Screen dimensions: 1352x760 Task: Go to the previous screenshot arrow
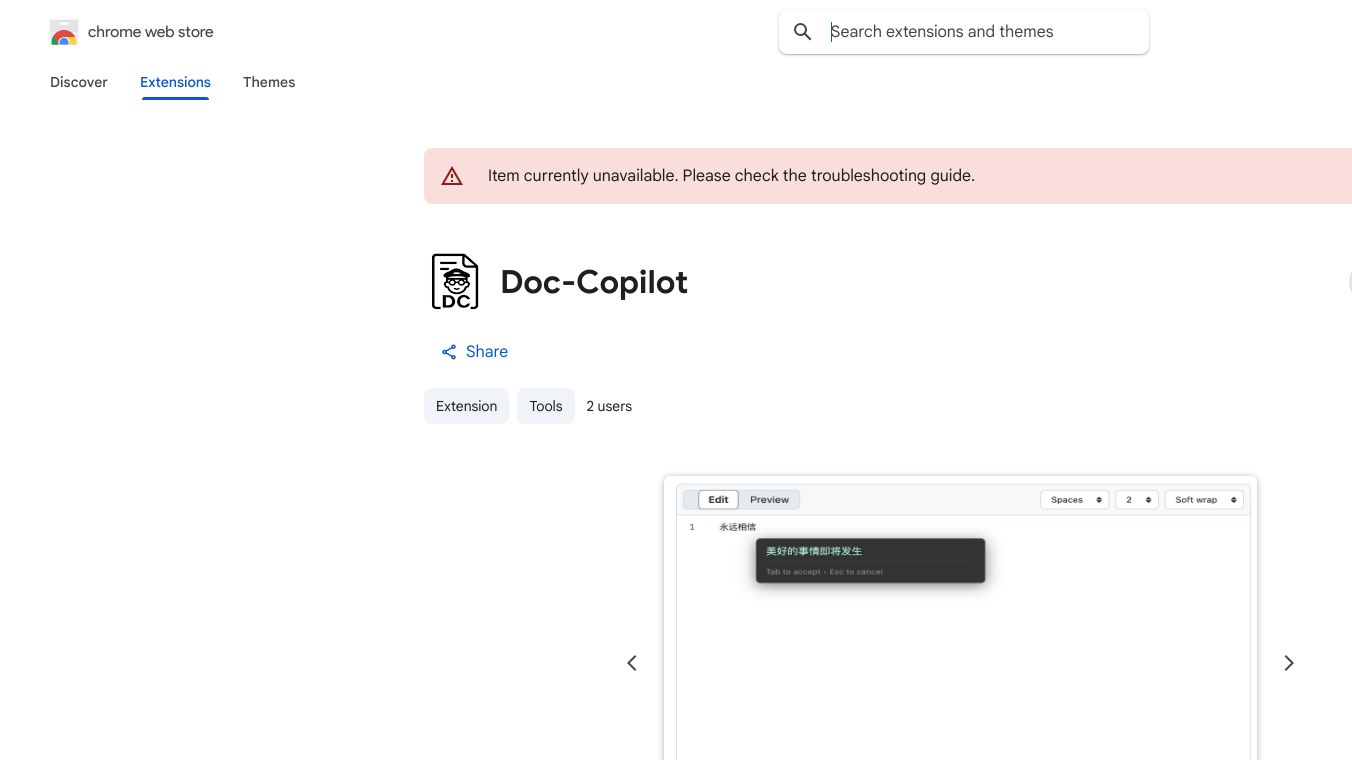[x=632, y=663]
